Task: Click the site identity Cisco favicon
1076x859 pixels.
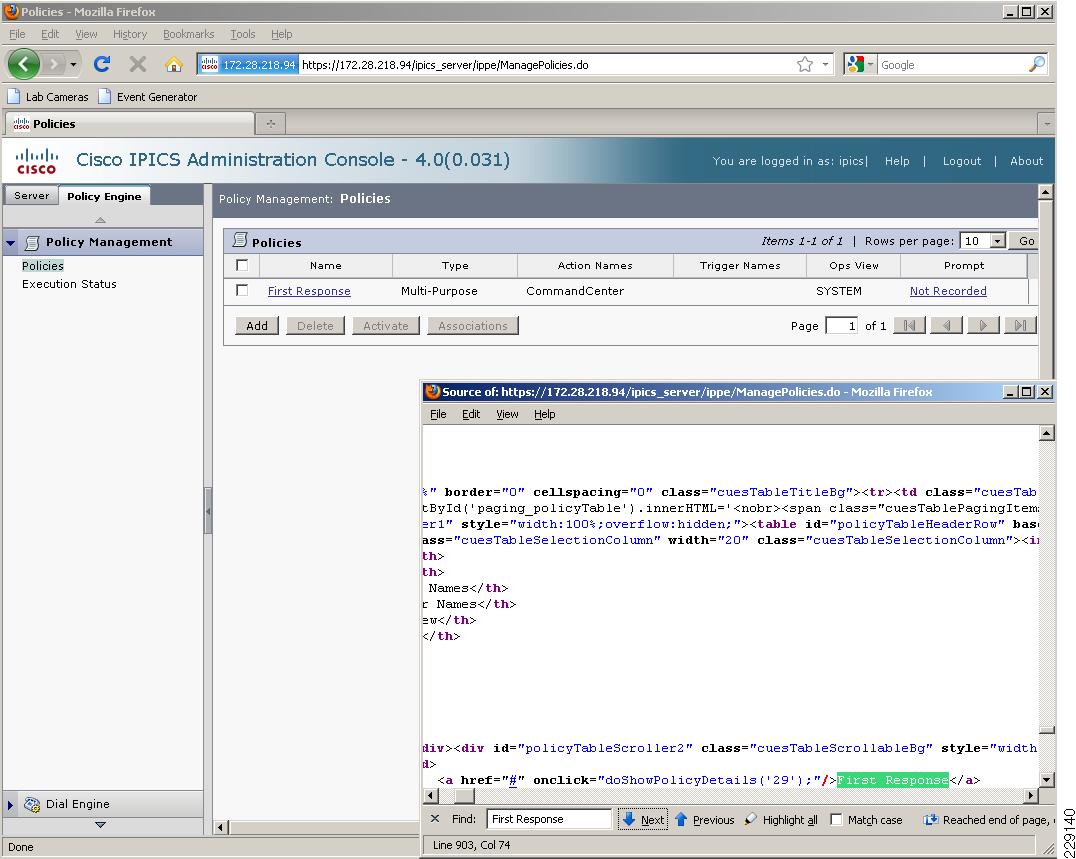Action: tap(210, 64)
